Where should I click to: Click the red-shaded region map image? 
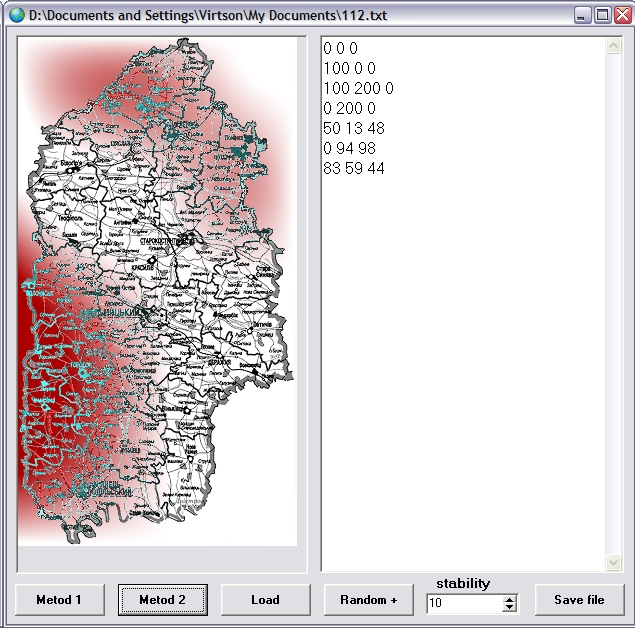[158, 292]
